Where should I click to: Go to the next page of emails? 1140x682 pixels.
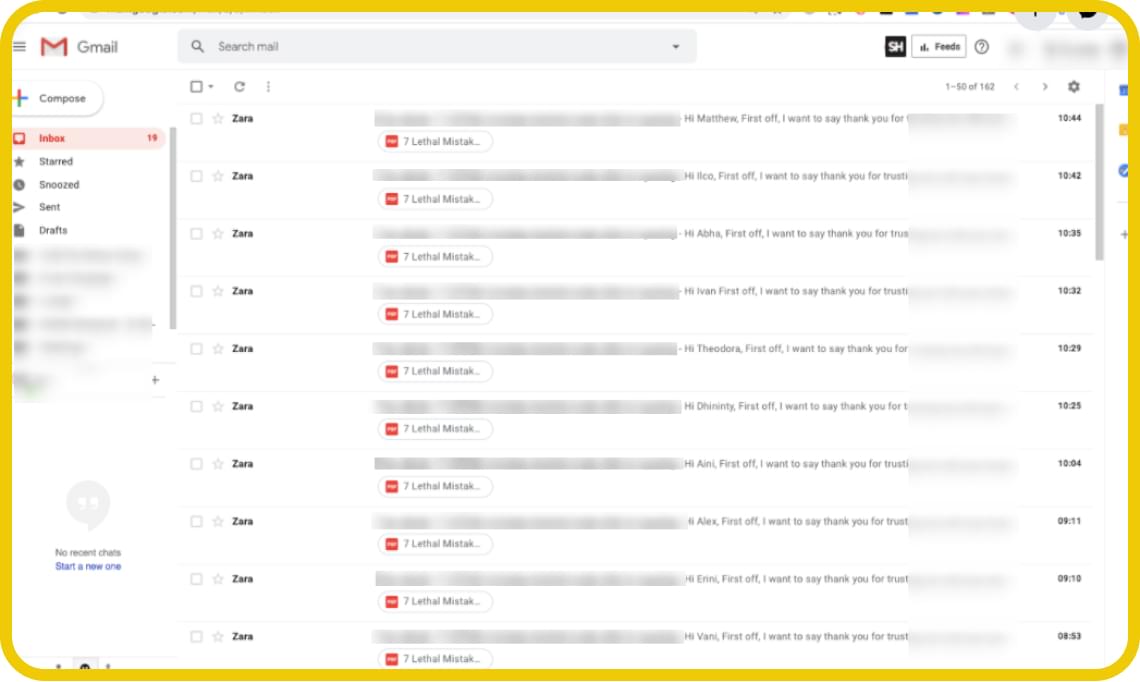click(x=1045, y=87)
